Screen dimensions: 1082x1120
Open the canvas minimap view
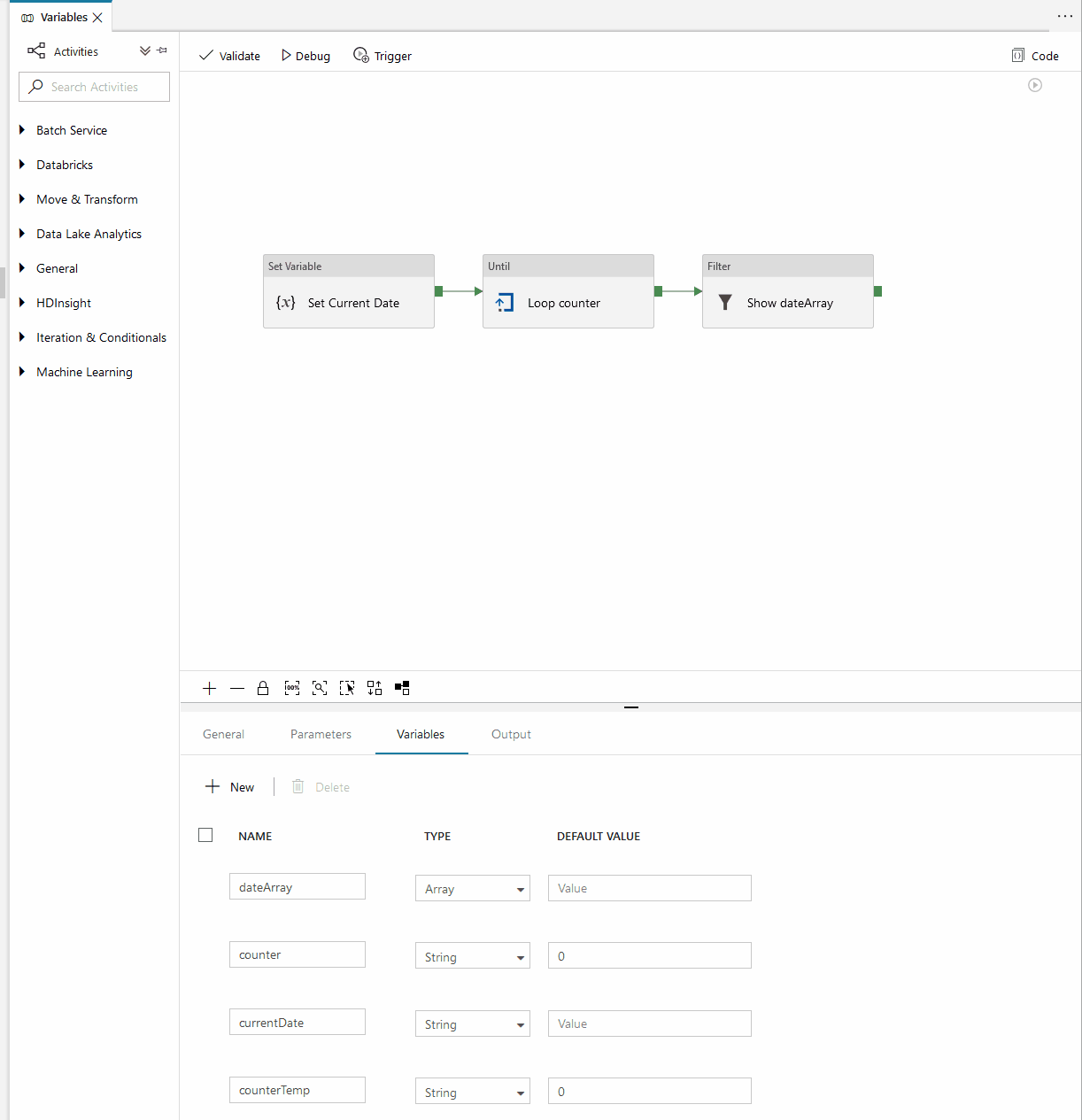click(402, 688)
